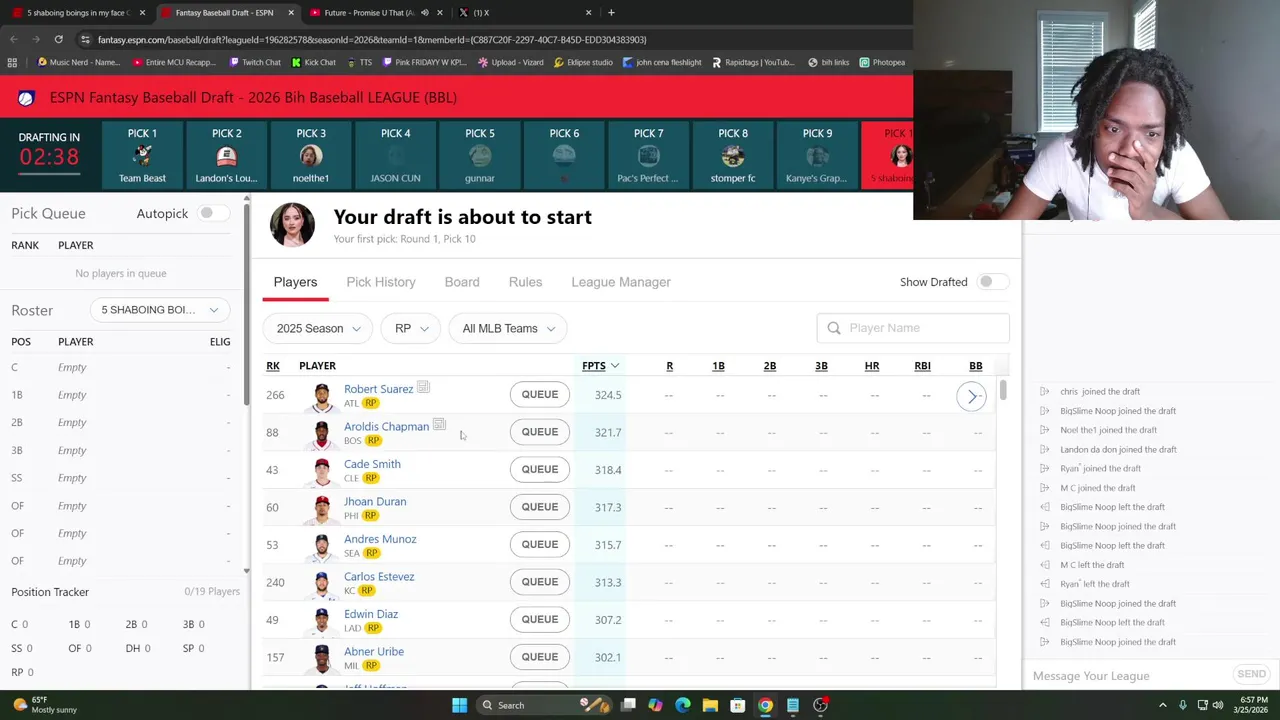
Task: Open the OBS icon in the taskbar
Action: coord(820,705)
